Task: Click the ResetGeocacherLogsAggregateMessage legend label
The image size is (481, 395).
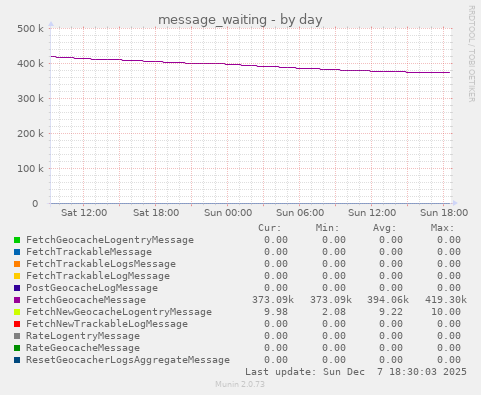Action: (128, 360)
